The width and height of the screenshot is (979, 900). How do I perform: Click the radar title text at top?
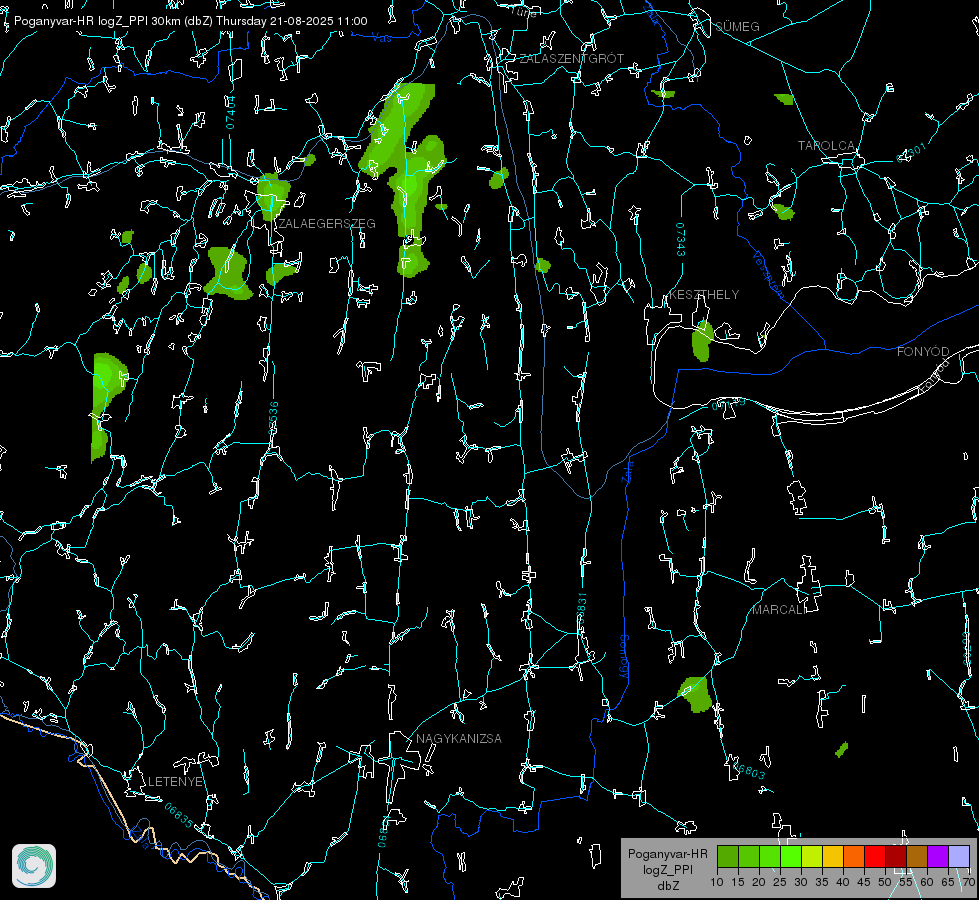(190, 21)
